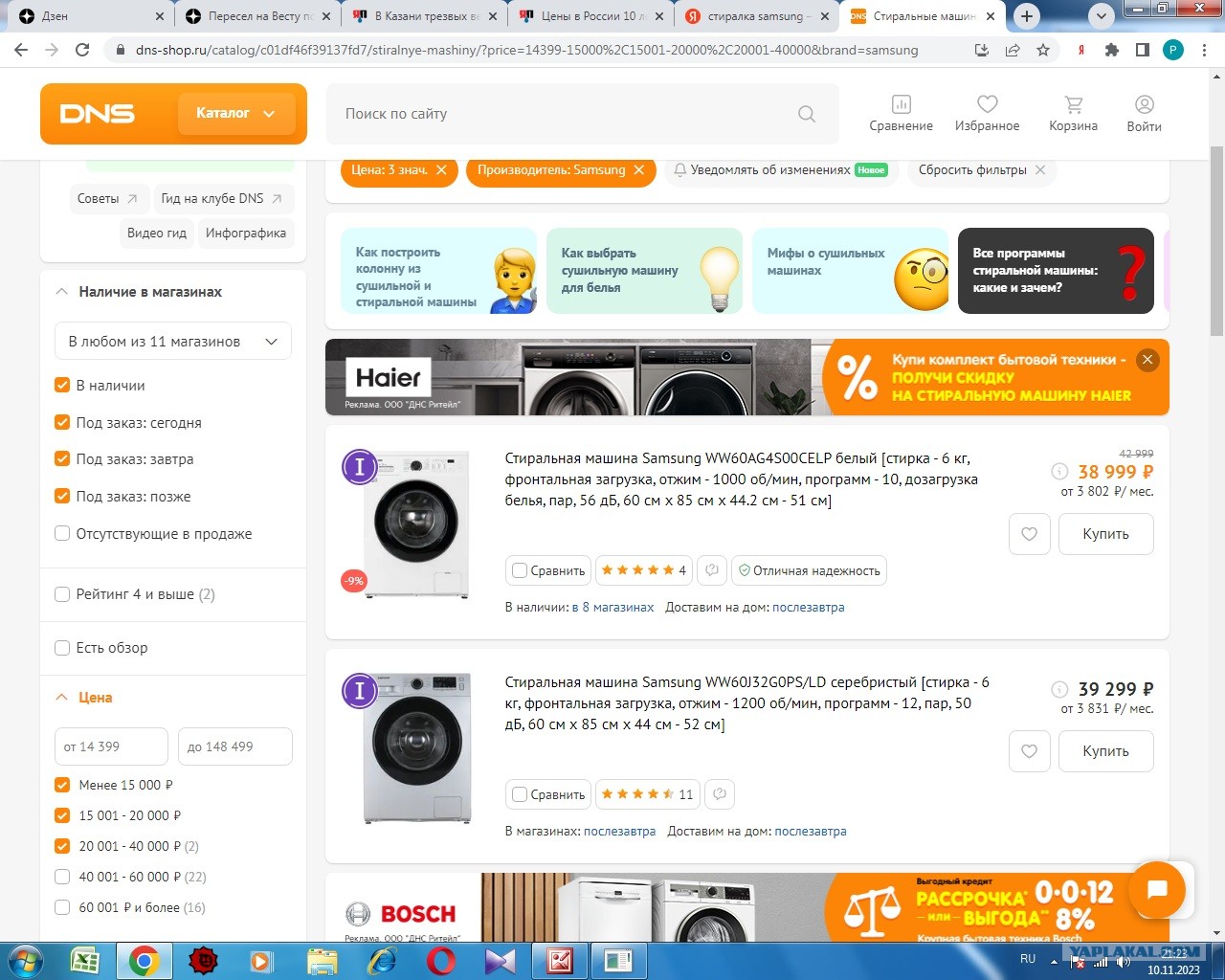Viewport: 1225px width, 980px height.
Task: Close the Haier advertisement banner
Action: pos(1147,360)
